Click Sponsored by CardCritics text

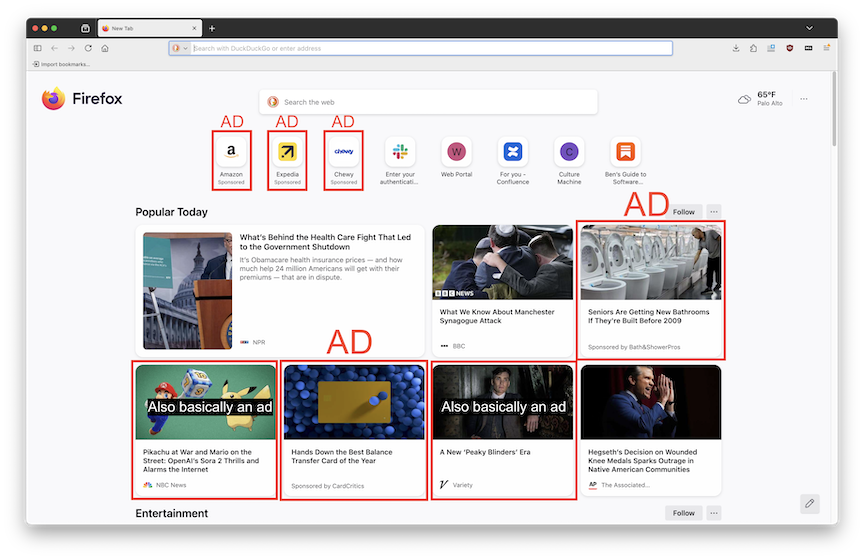tap(328, 486)
